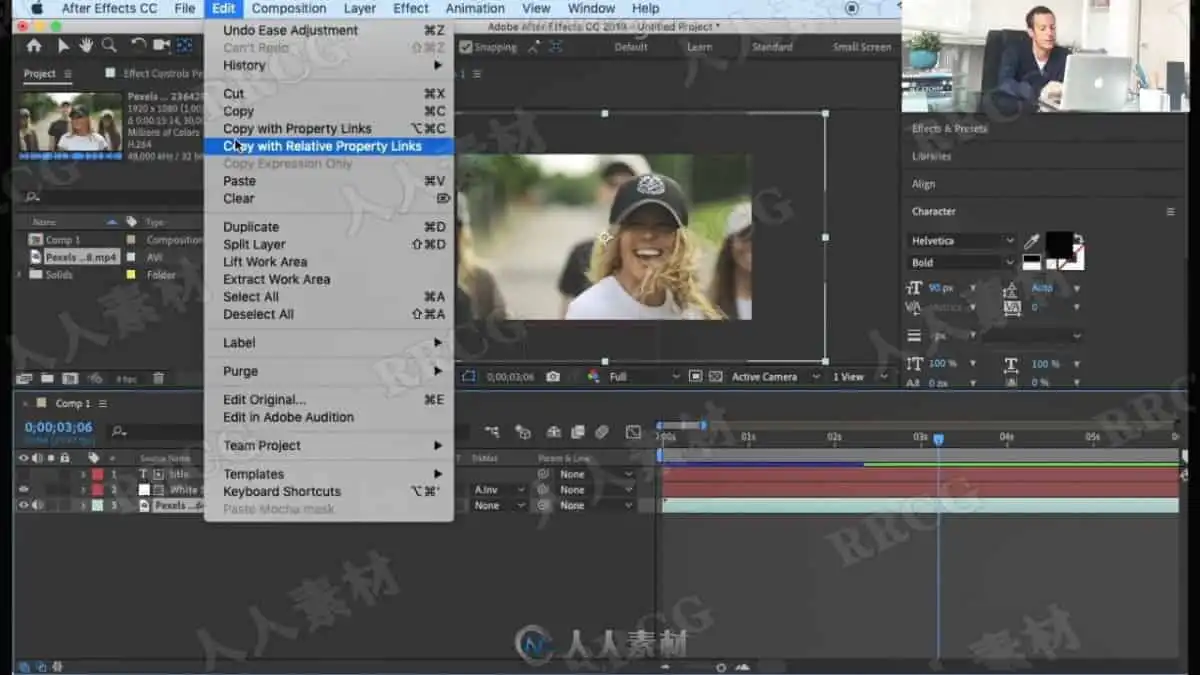This screenshot has height=675, width=1200.
Task: Open the Full resolution dropdown
Action: pos(644,377)
